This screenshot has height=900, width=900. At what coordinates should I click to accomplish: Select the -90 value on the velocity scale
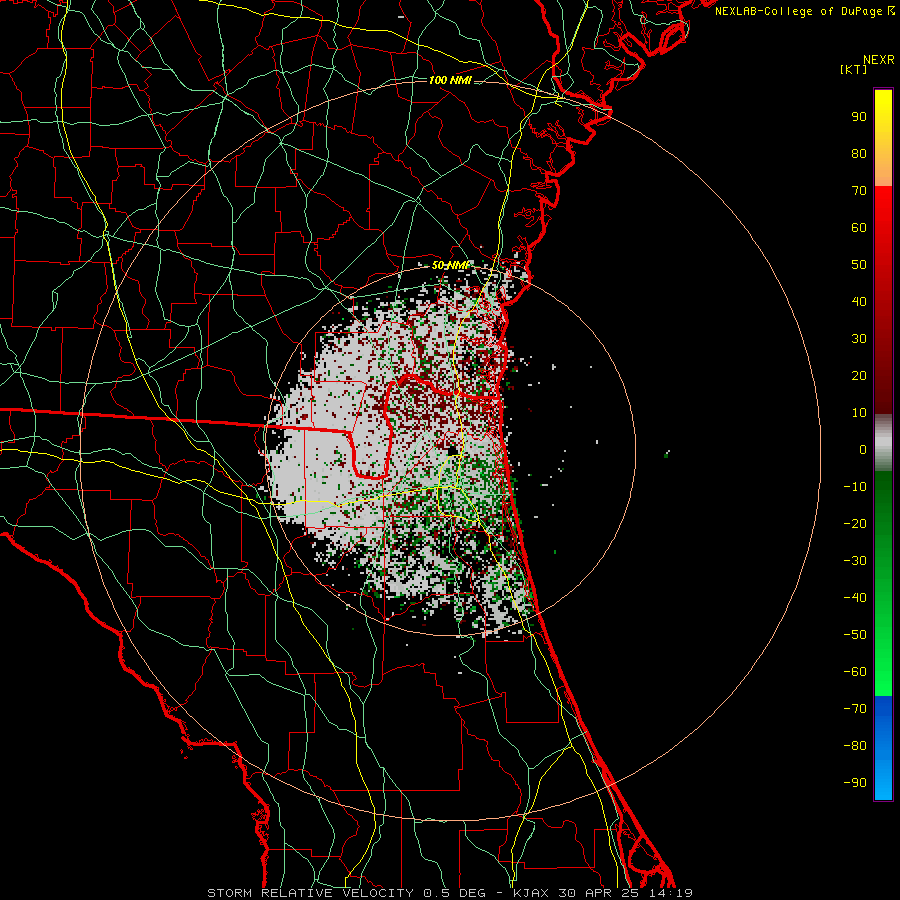(x=855, y=783)
